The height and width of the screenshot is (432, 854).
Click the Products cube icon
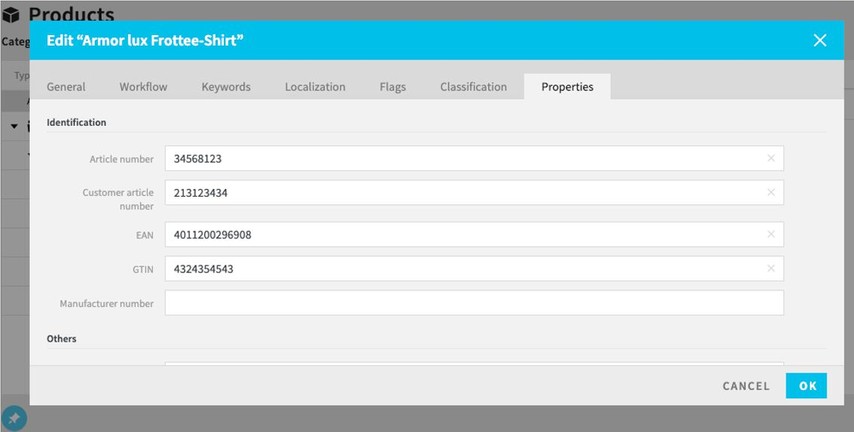11,15
